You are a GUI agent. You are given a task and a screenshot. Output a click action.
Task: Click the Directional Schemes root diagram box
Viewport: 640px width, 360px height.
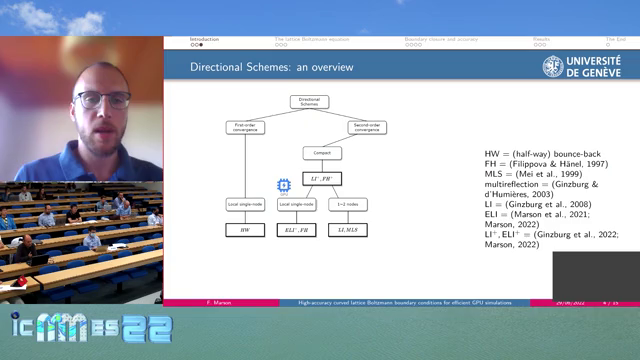(309, 102)
